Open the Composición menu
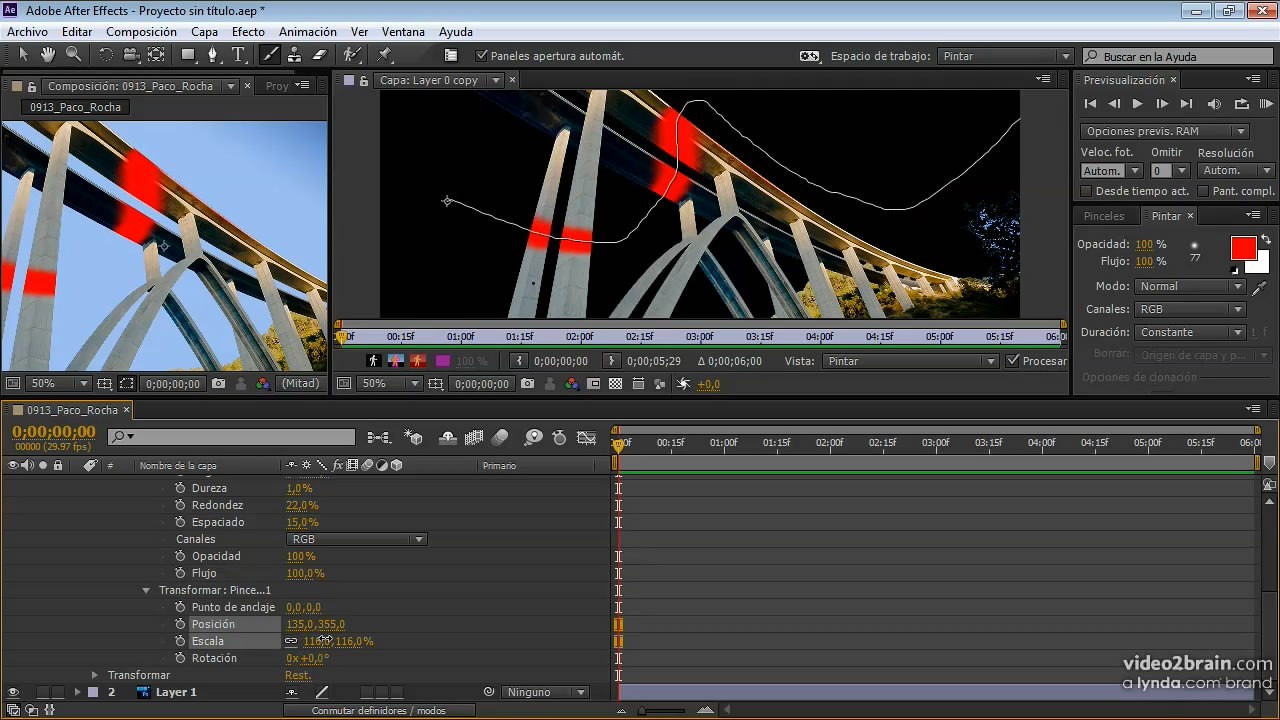Screen dimensions: 1280x720 (141, 32)
